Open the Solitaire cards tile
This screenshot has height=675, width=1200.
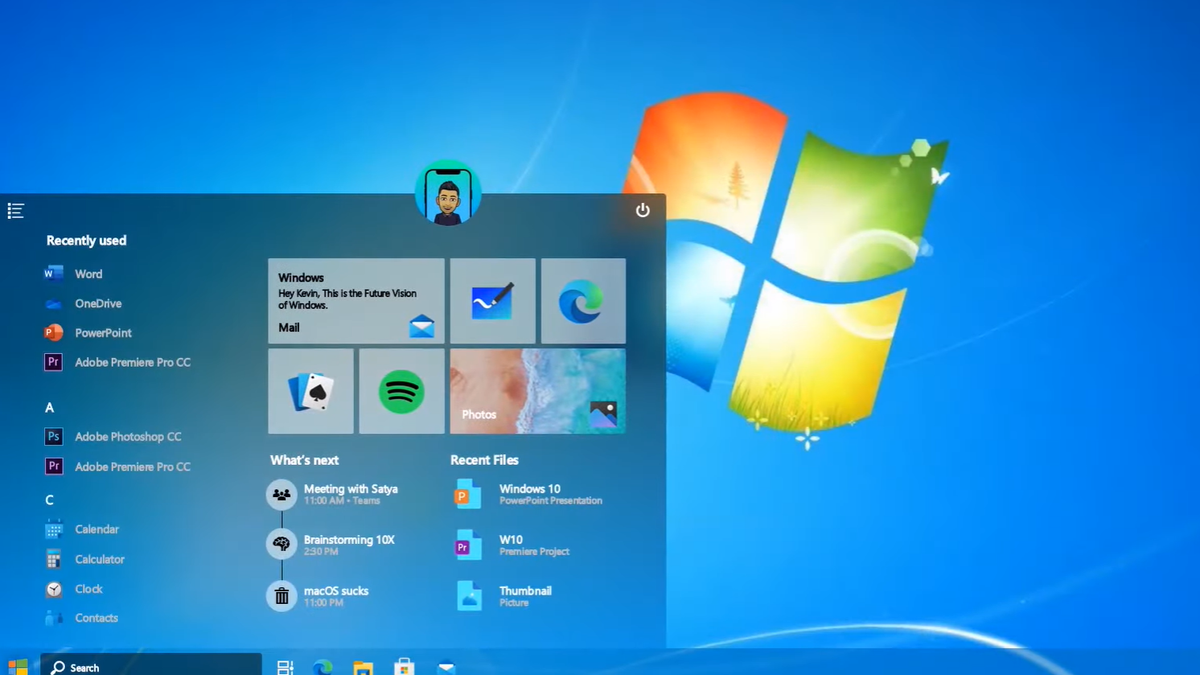(x=311, y=391)
